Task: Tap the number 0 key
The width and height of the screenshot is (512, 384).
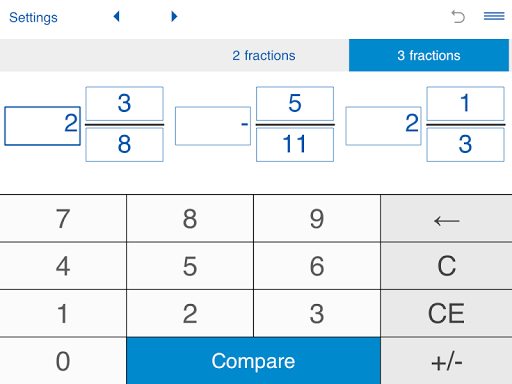Action: click(63, 361)
